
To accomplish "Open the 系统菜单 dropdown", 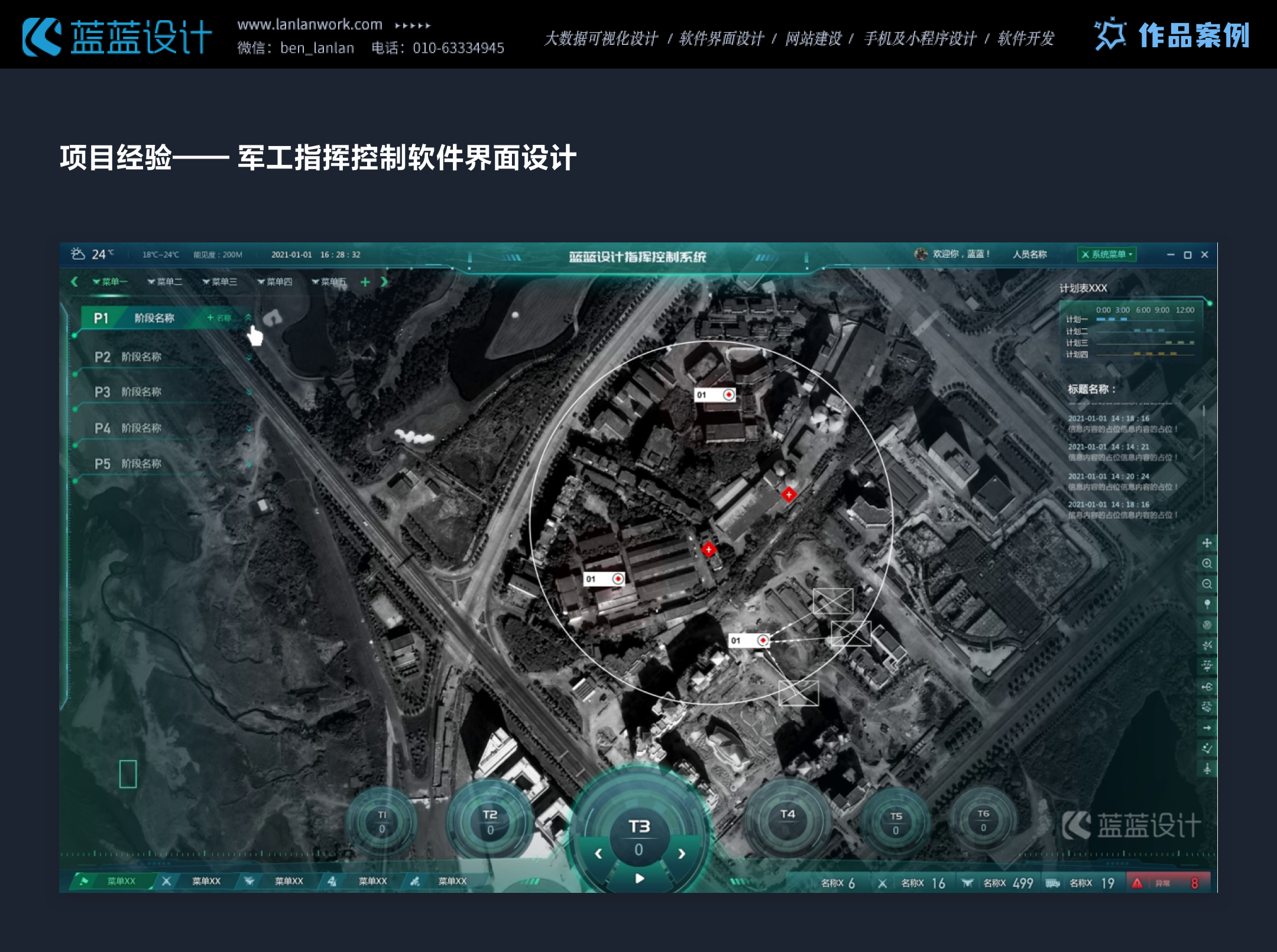I will [x=1107, y=254].
